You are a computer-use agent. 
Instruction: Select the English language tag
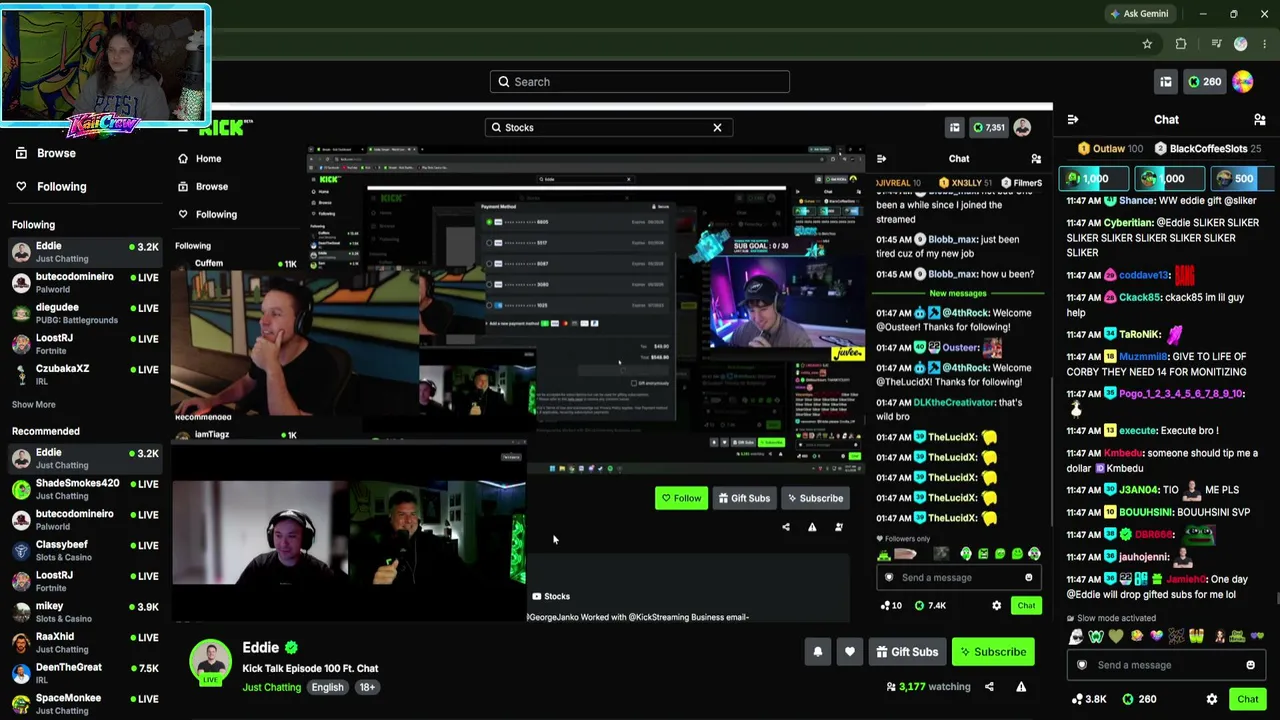tap(327, 687)
